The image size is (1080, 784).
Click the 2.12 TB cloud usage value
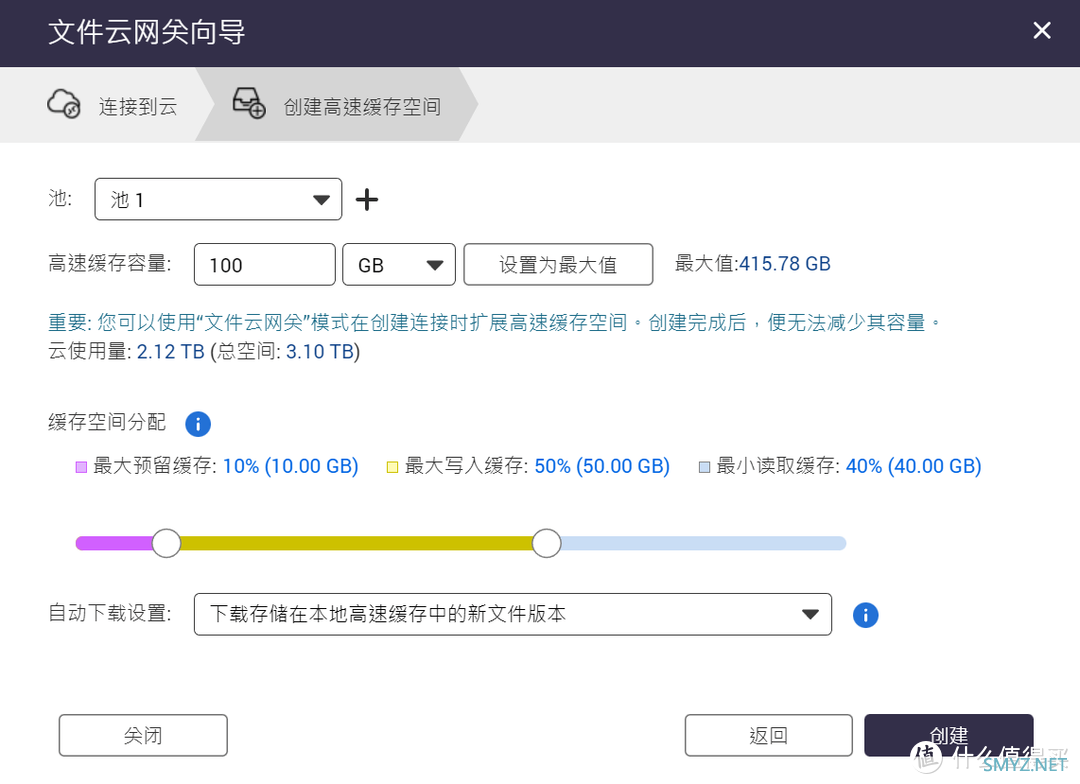(x=171, y=351)
